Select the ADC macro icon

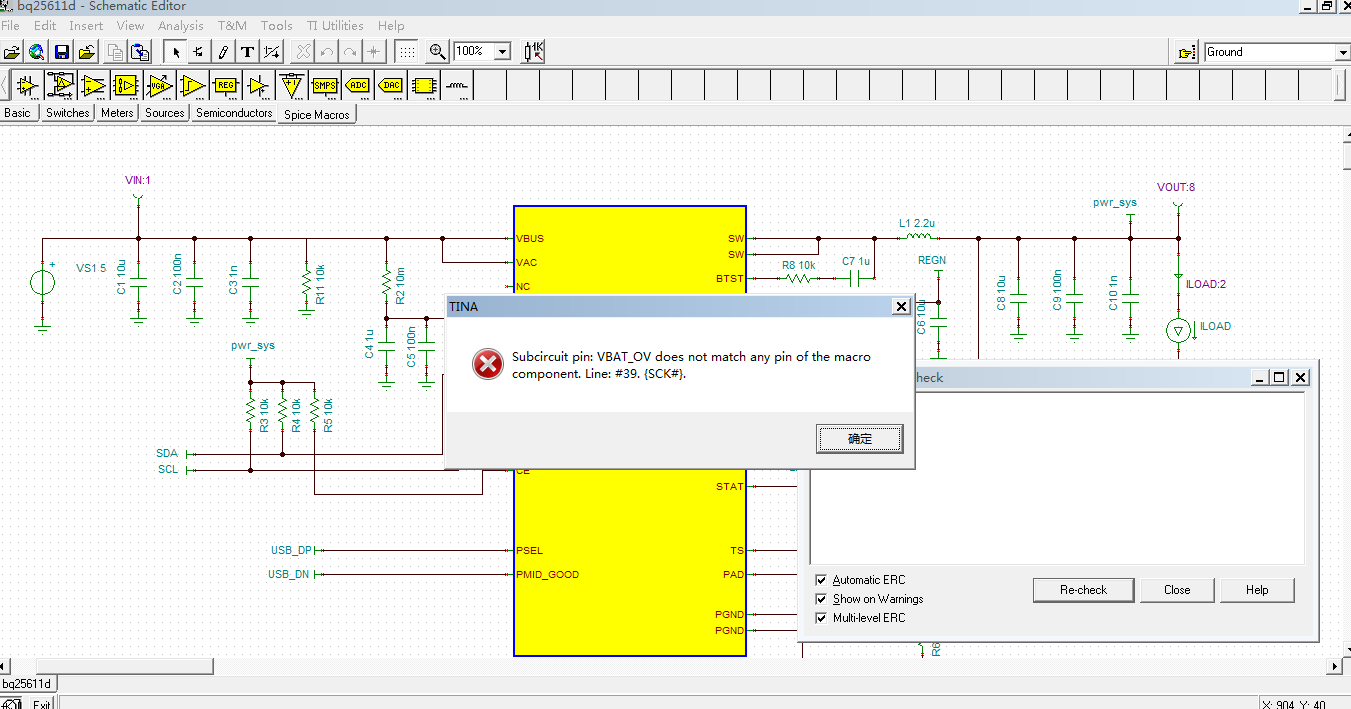[x=358, y=86]
